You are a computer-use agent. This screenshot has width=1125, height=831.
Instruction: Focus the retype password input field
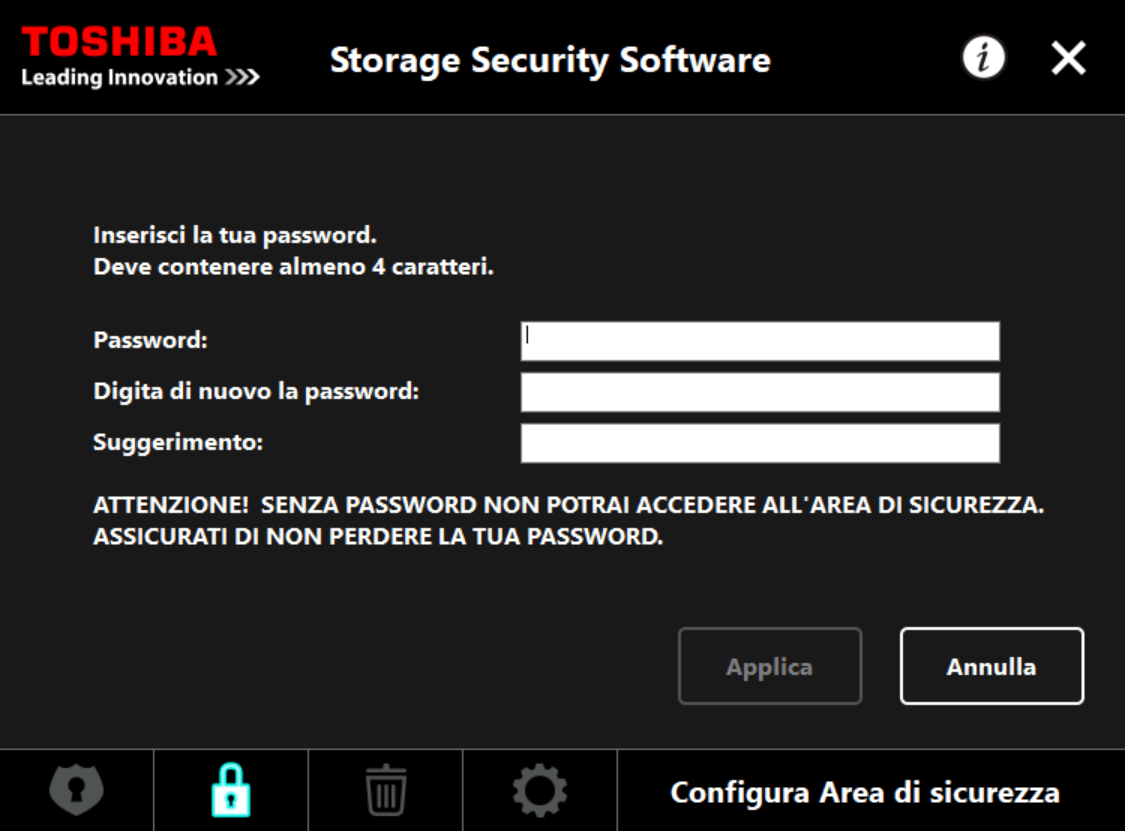pyautogui.click(x=760, y=392)
